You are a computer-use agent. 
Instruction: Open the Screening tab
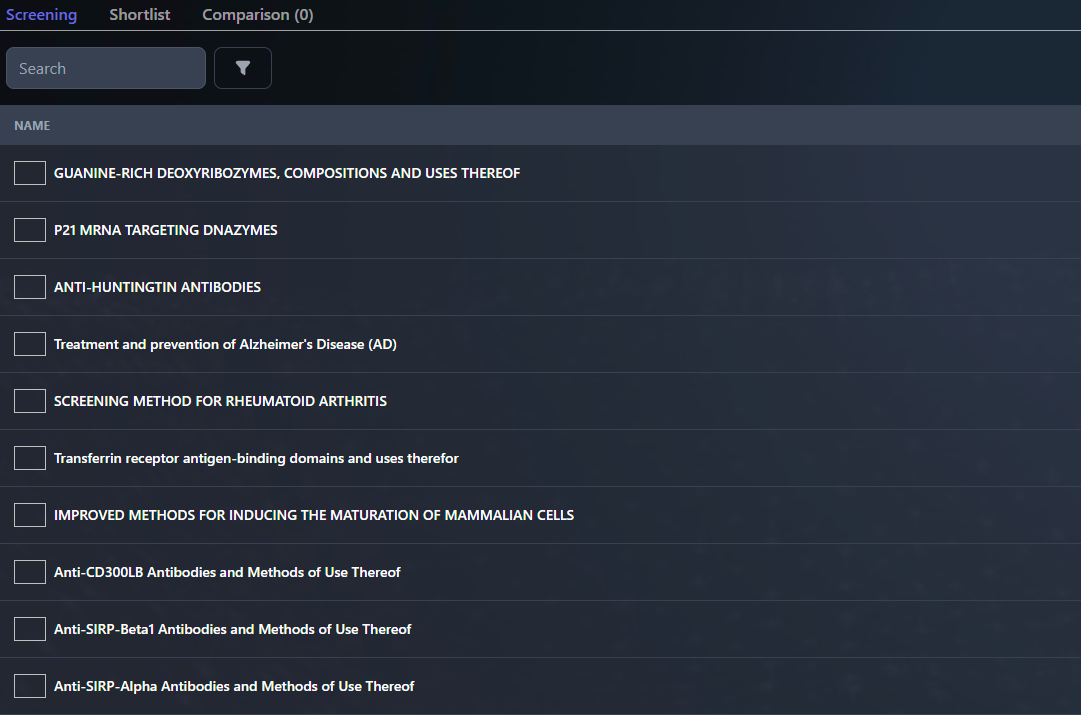[41, 15]
